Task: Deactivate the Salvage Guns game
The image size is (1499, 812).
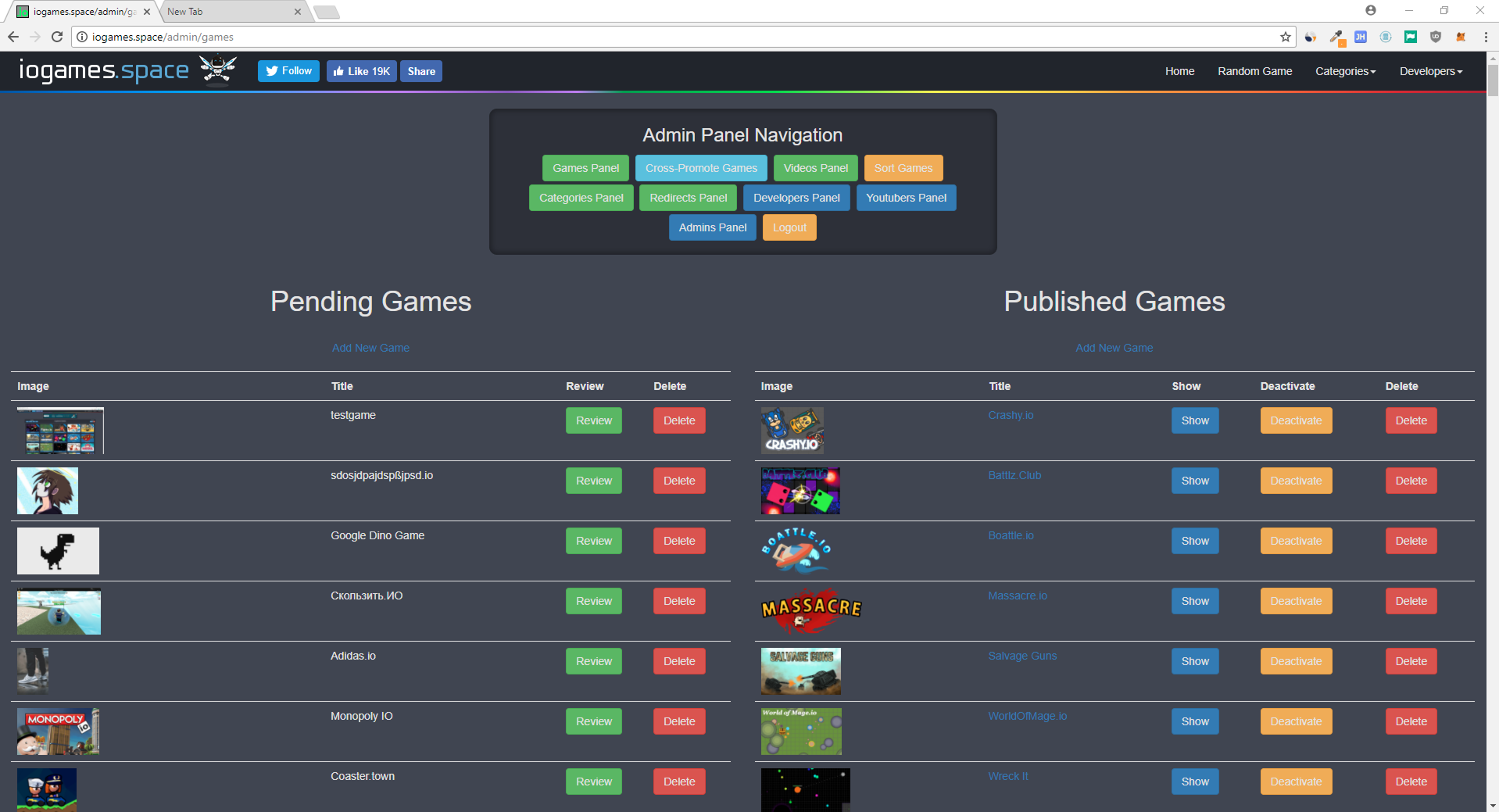Action: pos(1295,660)
